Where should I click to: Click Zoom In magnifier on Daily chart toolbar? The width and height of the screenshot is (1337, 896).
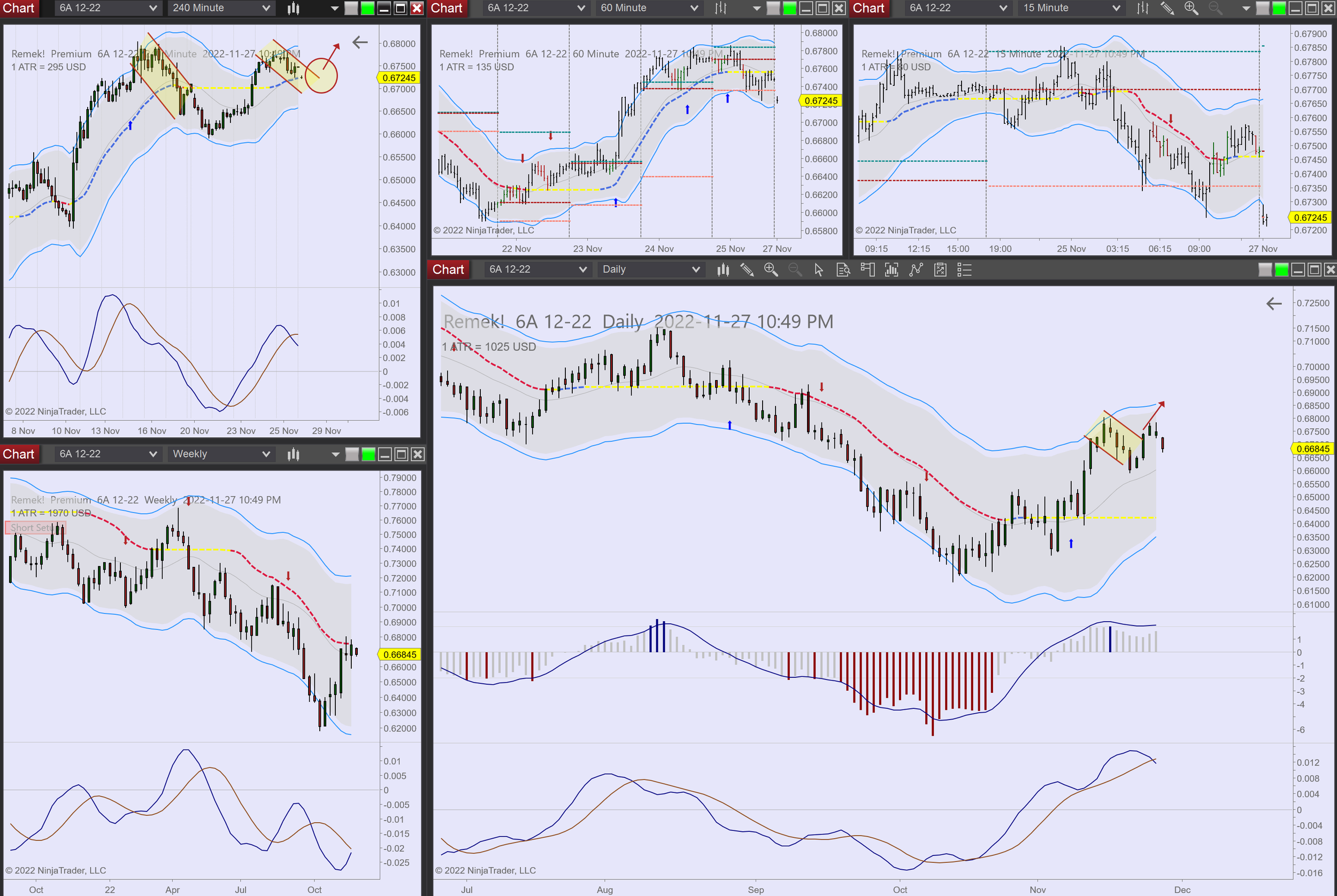(x=771, y=270)
